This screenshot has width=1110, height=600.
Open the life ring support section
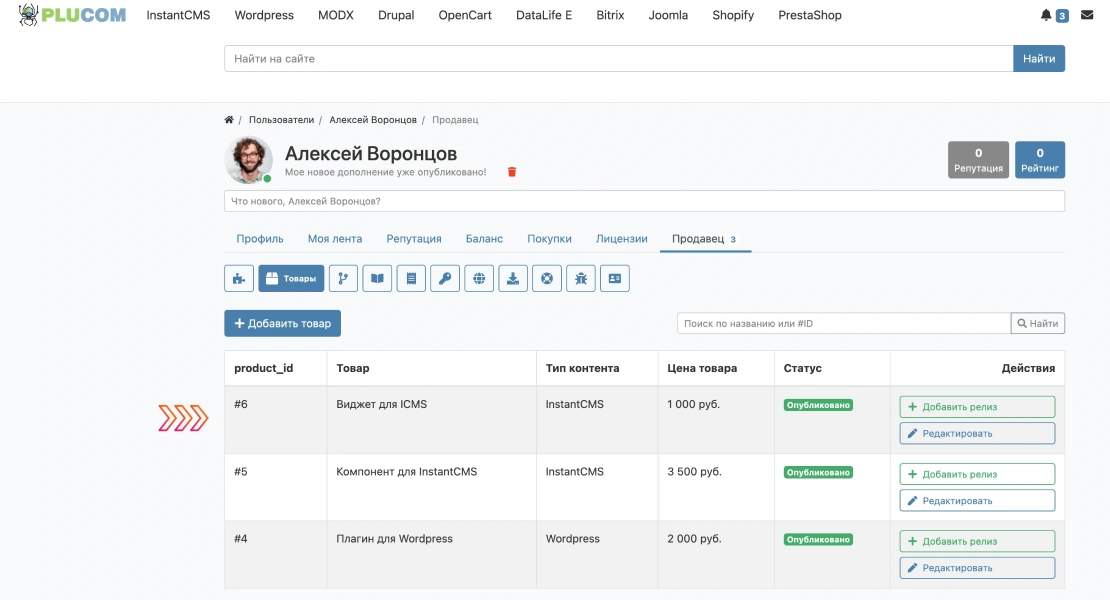coord(547,278)
